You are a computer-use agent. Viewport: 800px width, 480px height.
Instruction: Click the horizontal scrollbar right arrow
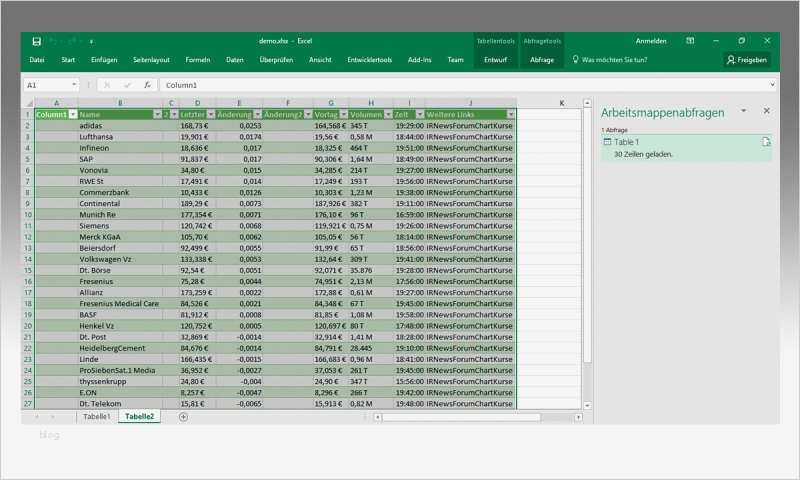point(578,417)
